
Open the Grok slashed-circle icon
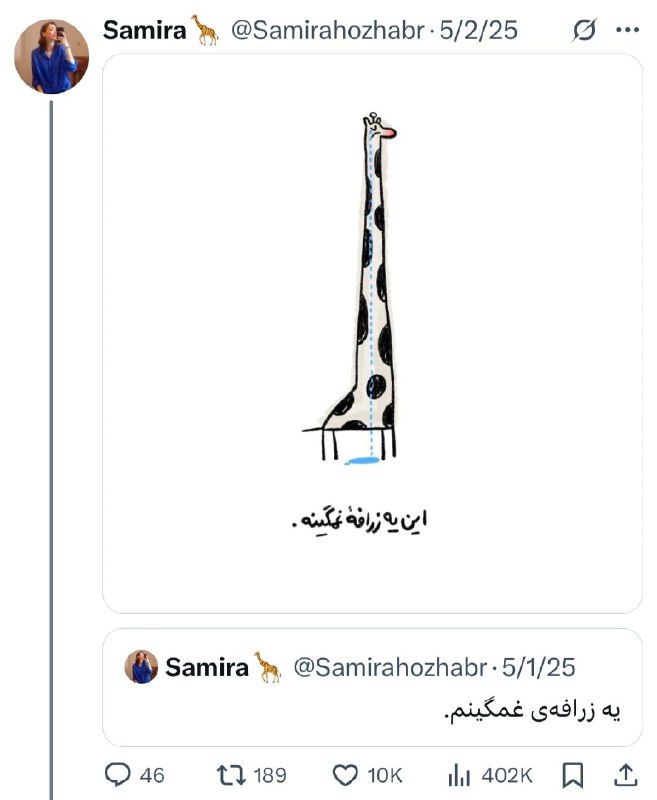coord(584,30)
